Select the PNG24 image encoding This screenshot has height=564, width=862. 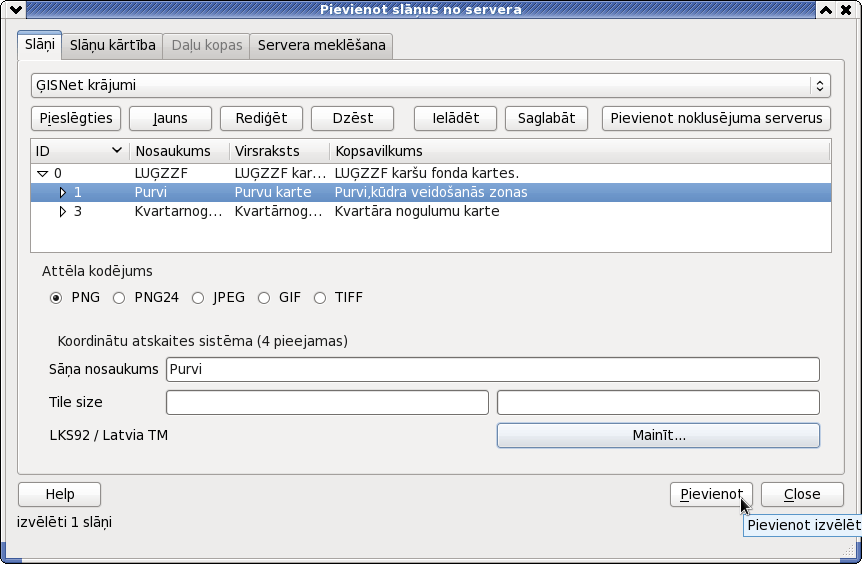click(x=119, y=298)
